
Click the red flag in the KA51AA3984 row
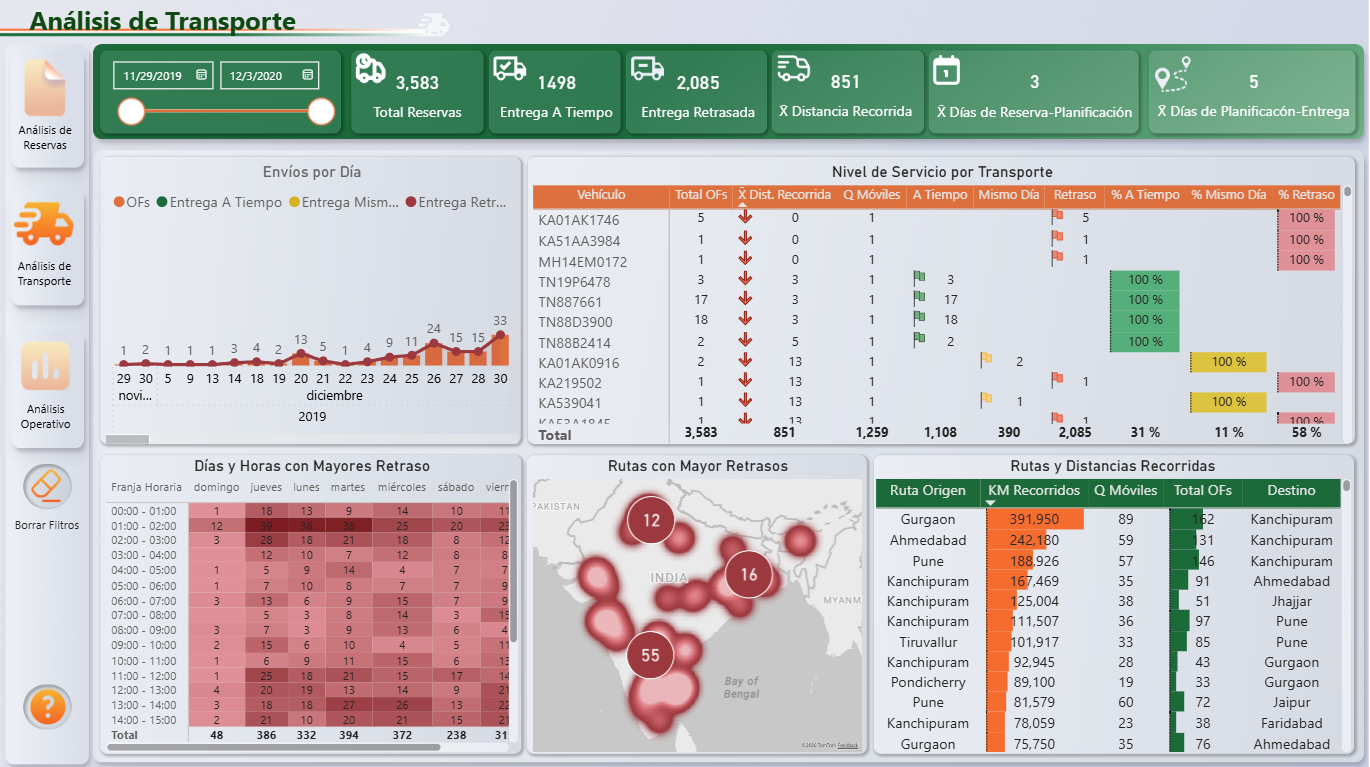(1057, 237)
